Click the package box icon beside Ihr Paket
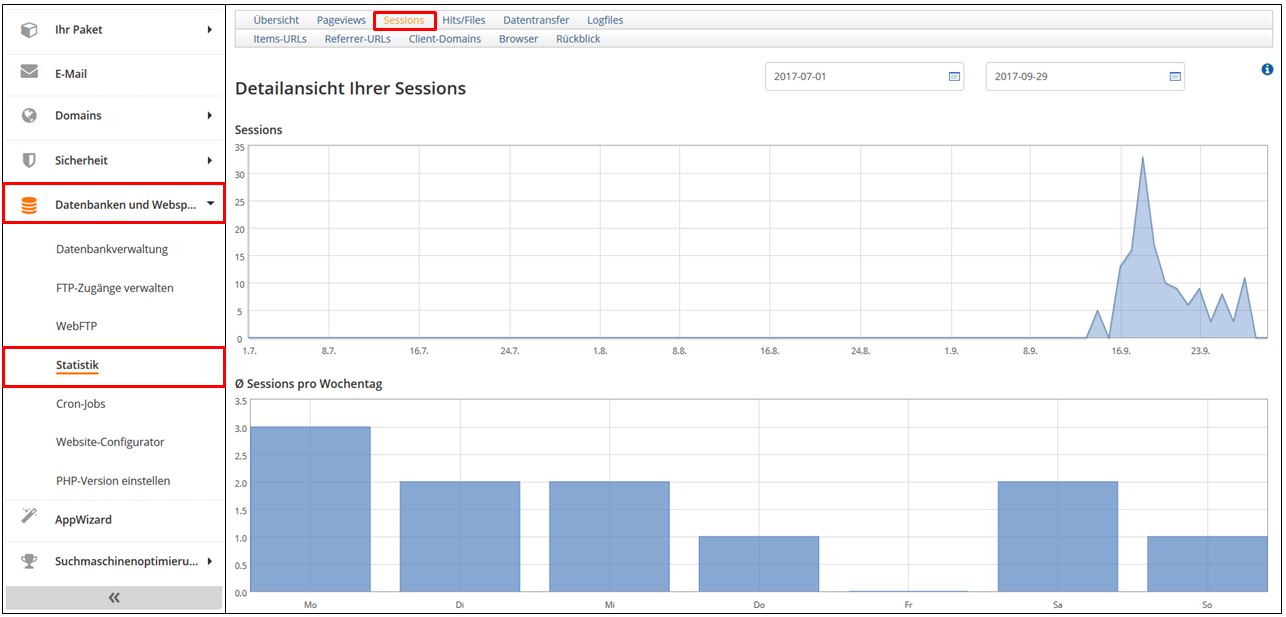The height and width of the screenshot is (617, 1286). pyautogui.click(x=29, y=30)
